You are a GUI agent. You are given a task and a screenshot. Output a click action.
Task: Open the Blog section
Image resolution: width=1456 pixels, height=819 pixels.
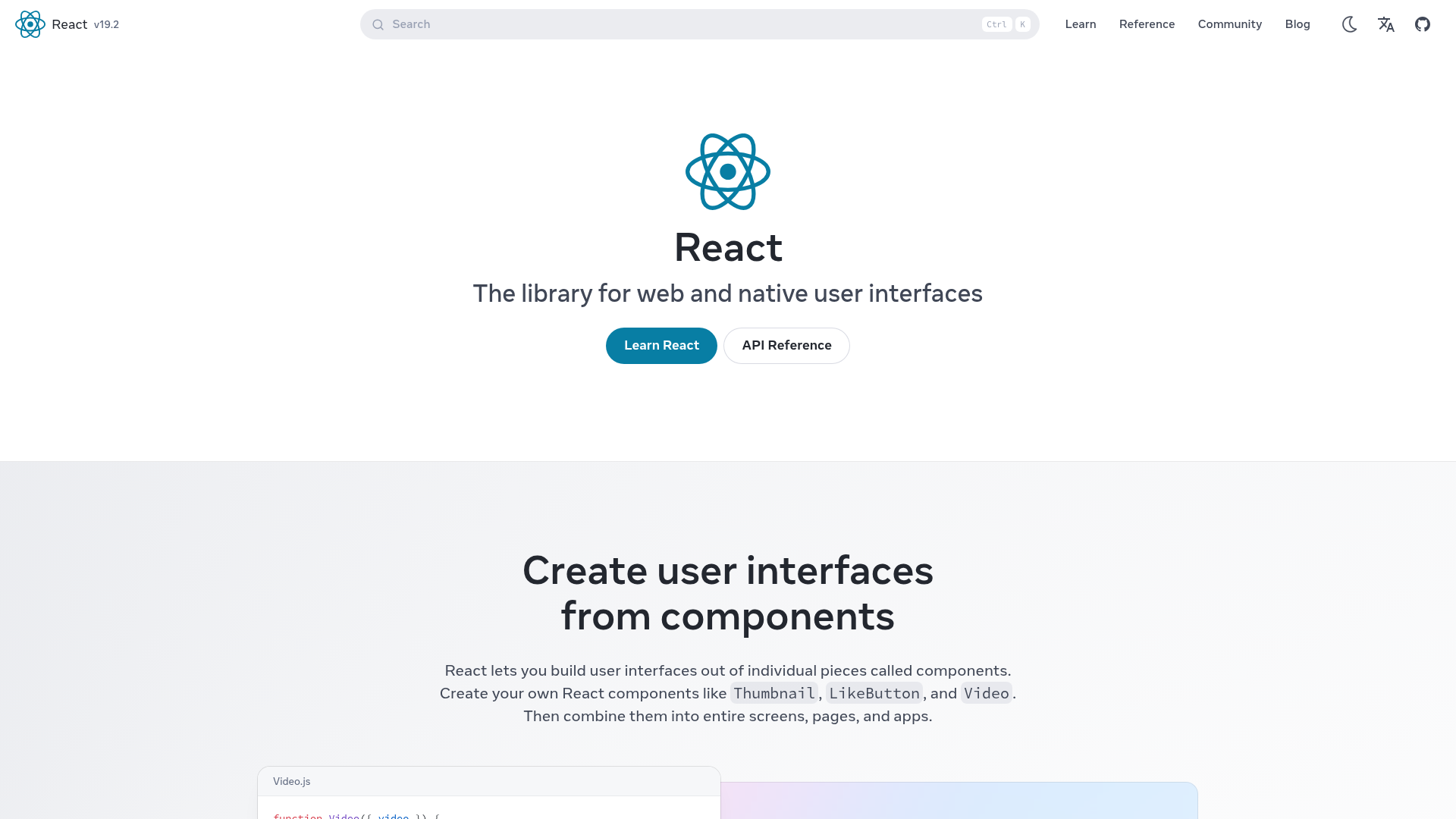1298,24
